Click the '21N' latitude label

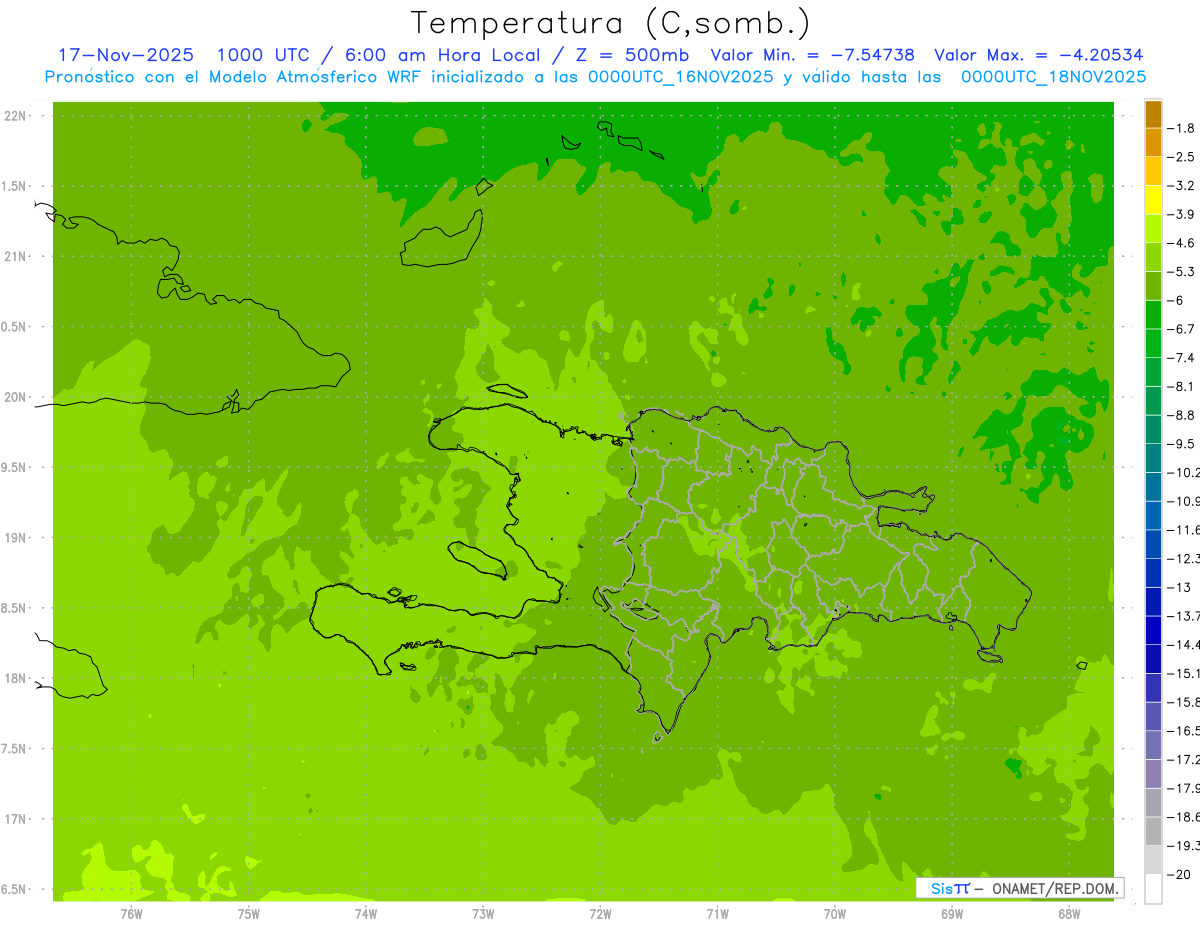pyautogui.click(x=14, y=256)
